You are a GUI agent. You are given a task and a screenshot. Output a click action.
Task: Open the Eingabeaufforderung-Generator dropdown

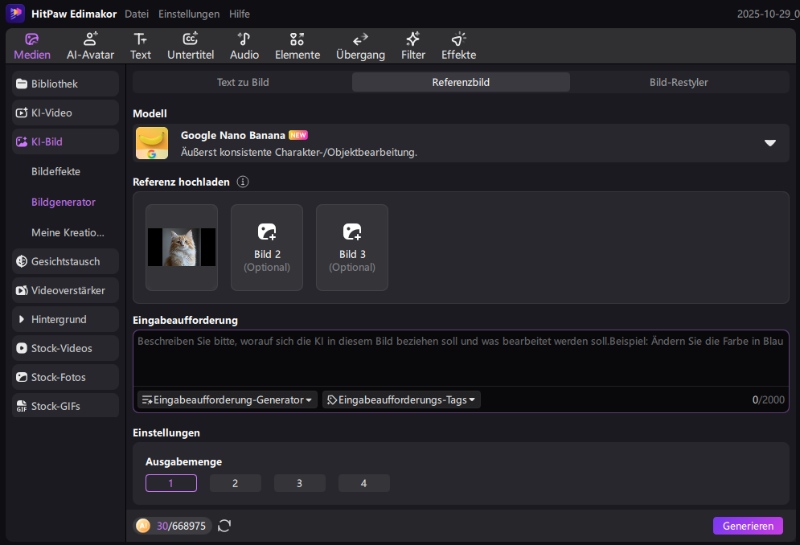[227, 400]
